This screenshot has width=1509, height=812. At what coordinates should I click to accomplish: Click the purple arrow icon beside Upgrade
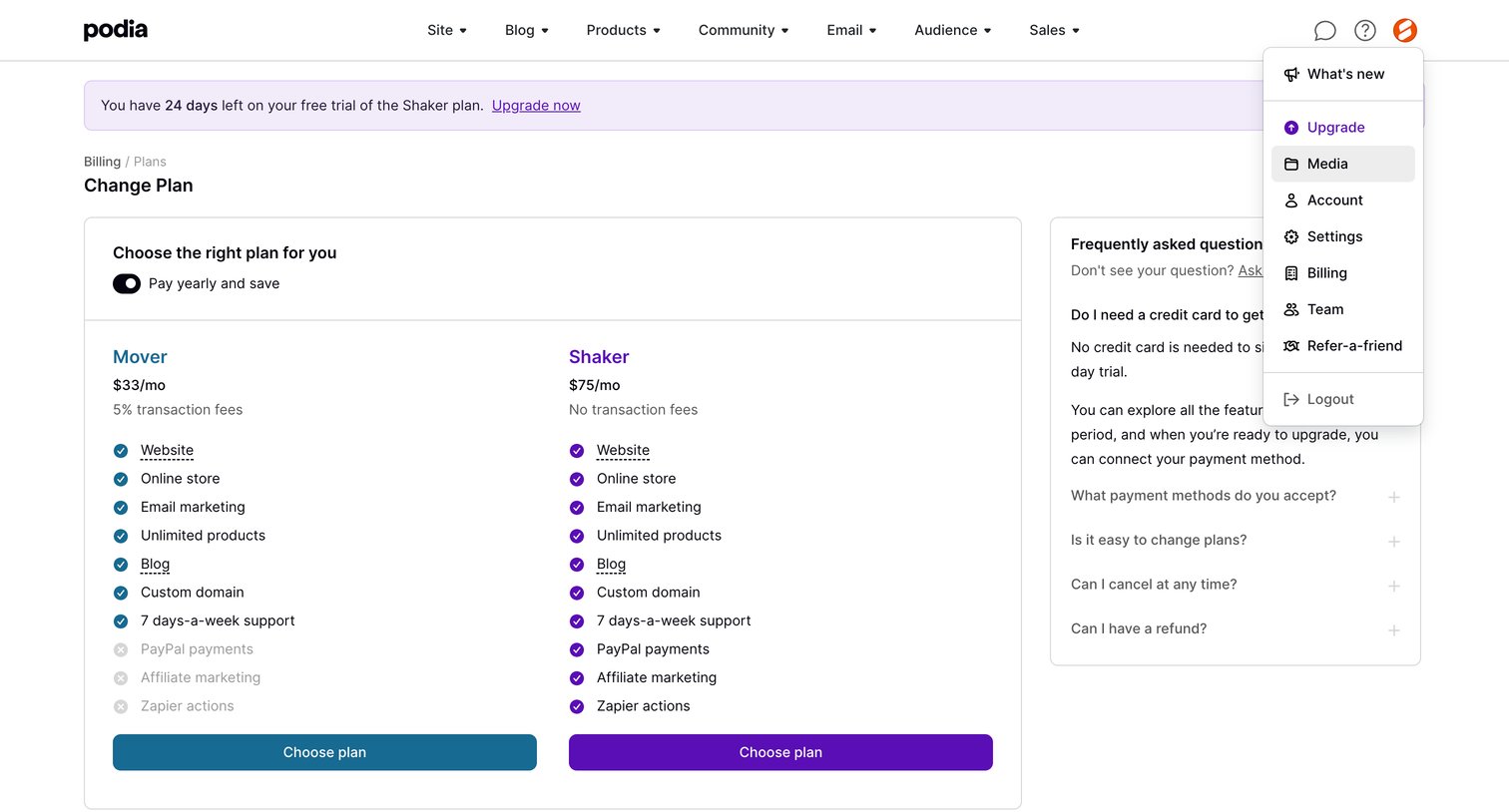tap(1291, 128)
